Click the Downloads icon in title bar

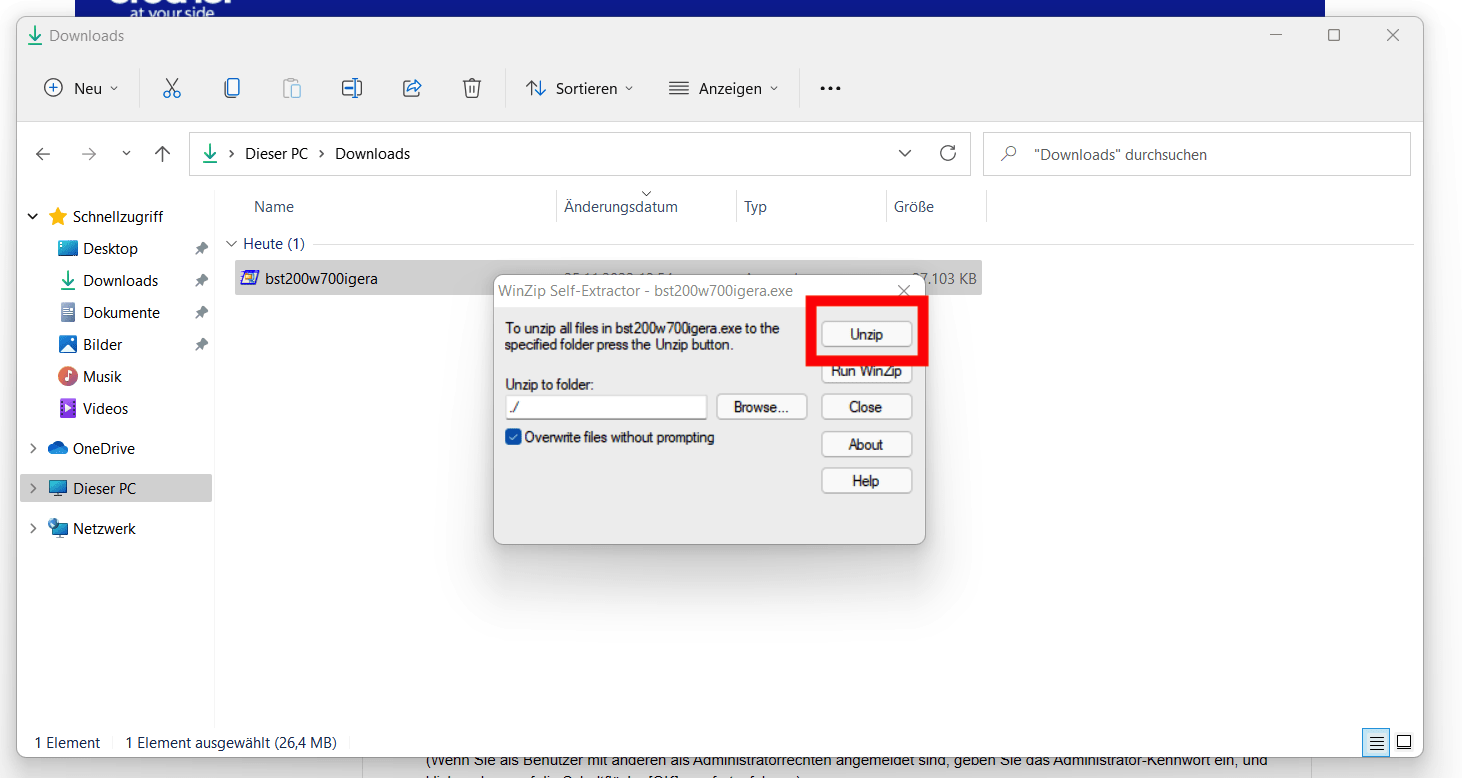coord(35,35)
